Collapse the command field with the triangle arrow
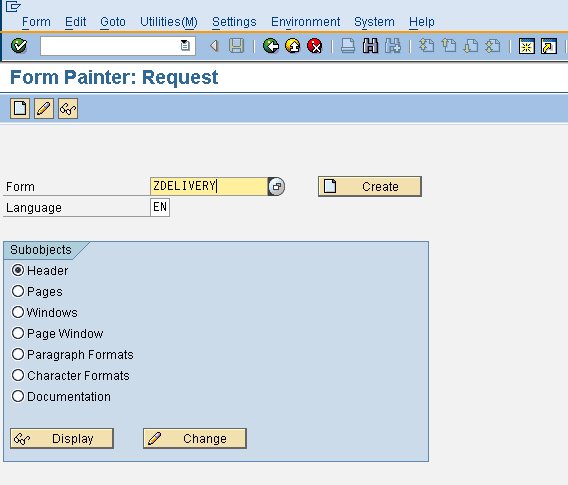This screenshot has height=485, width=568. point(214,46)
